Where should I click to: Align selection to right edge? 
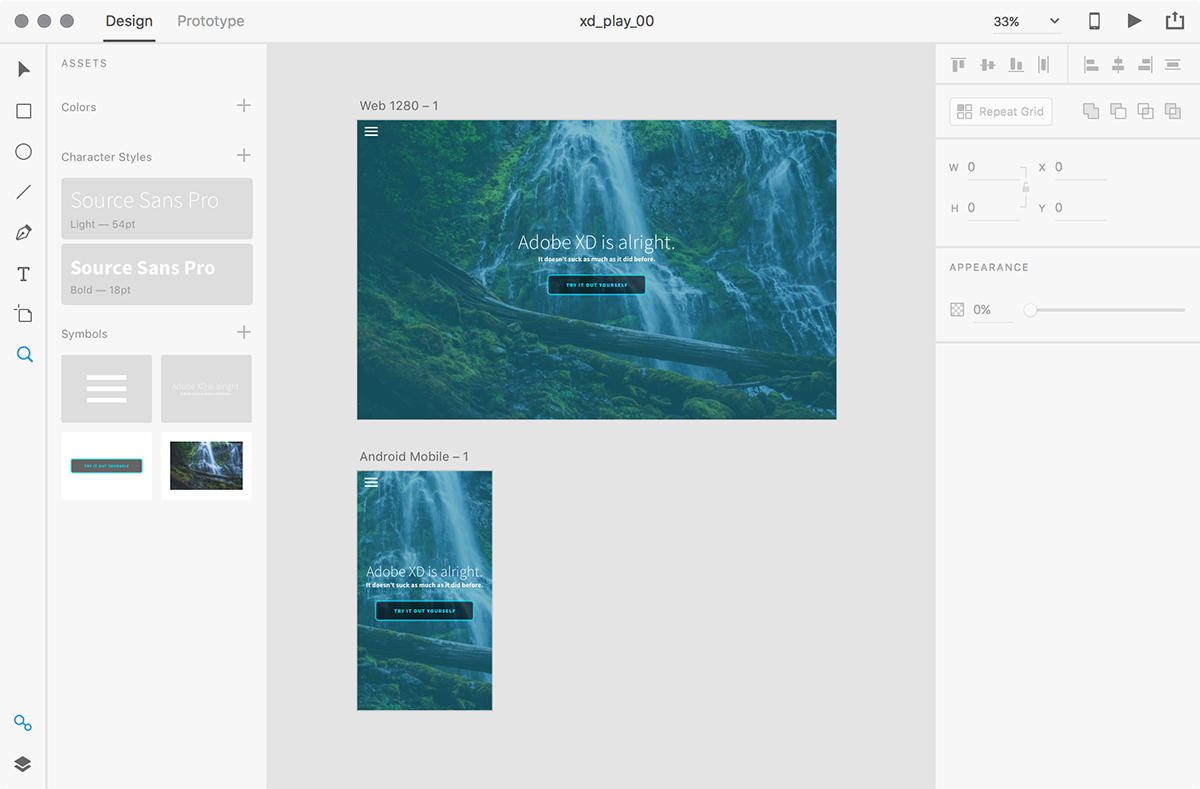click(x=1146, y=65)
